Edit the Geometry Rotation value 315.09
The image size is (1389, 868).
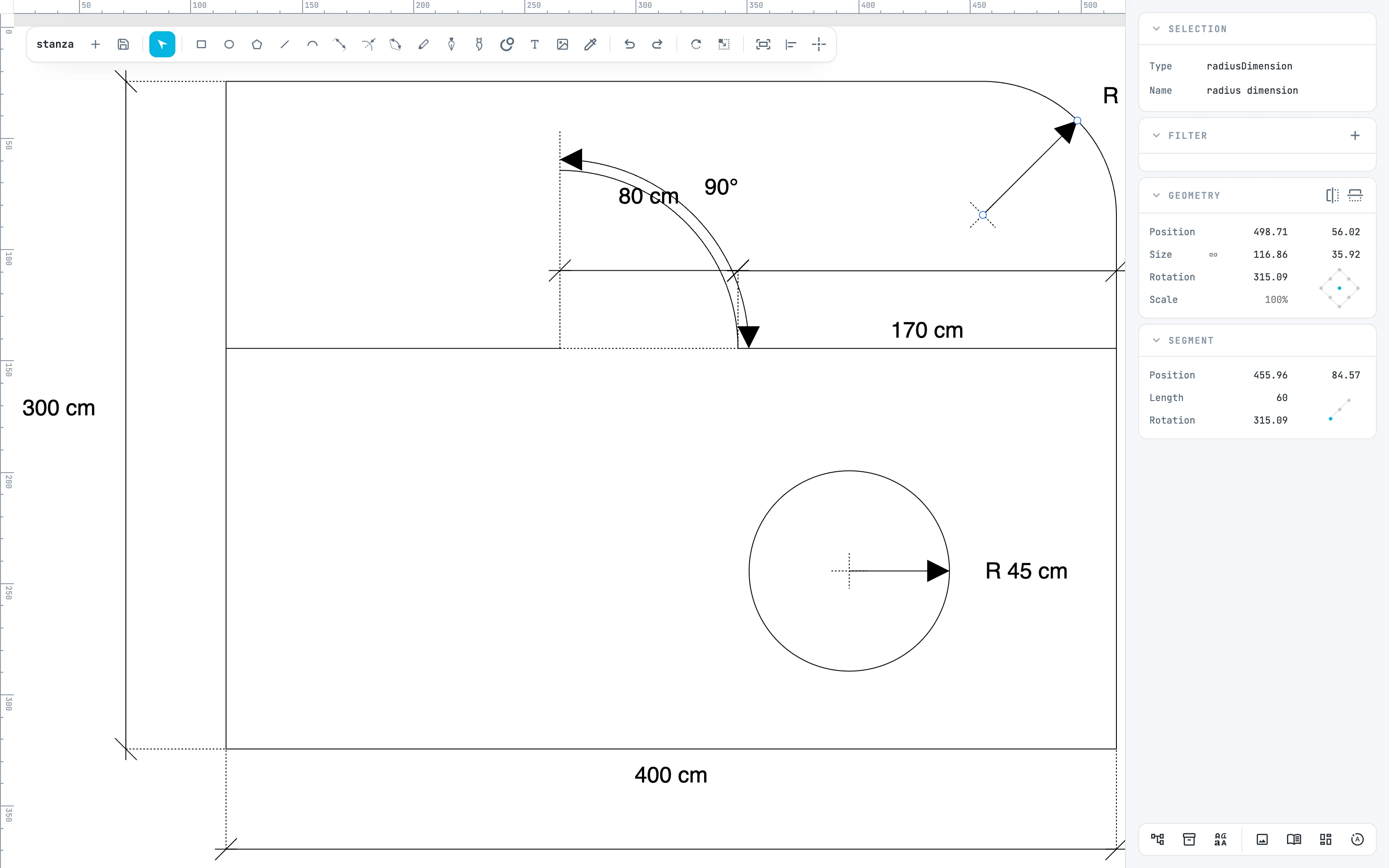coord(1270,277)
